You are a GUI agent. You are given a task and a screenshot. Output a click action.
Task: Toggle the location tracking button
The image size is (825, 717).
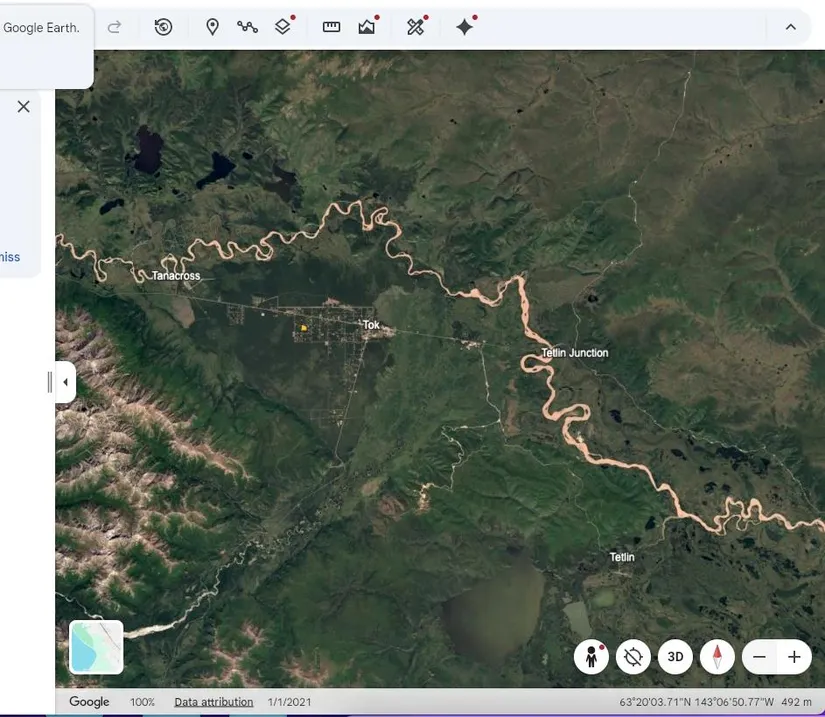click(x=633, y=657)
